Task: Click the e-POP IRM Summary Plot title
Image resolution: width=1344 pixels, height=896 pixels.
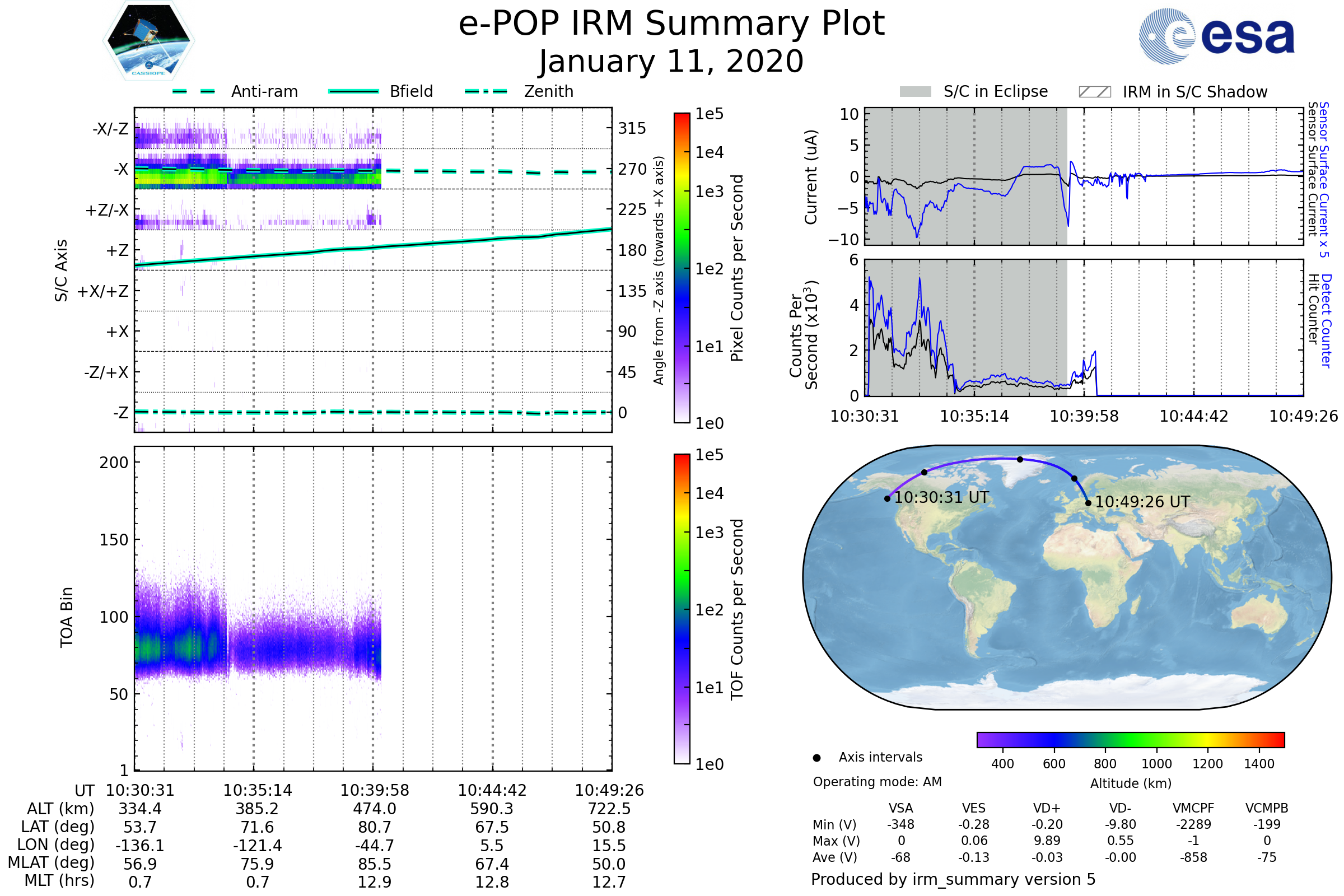Action: pos(671,24)
